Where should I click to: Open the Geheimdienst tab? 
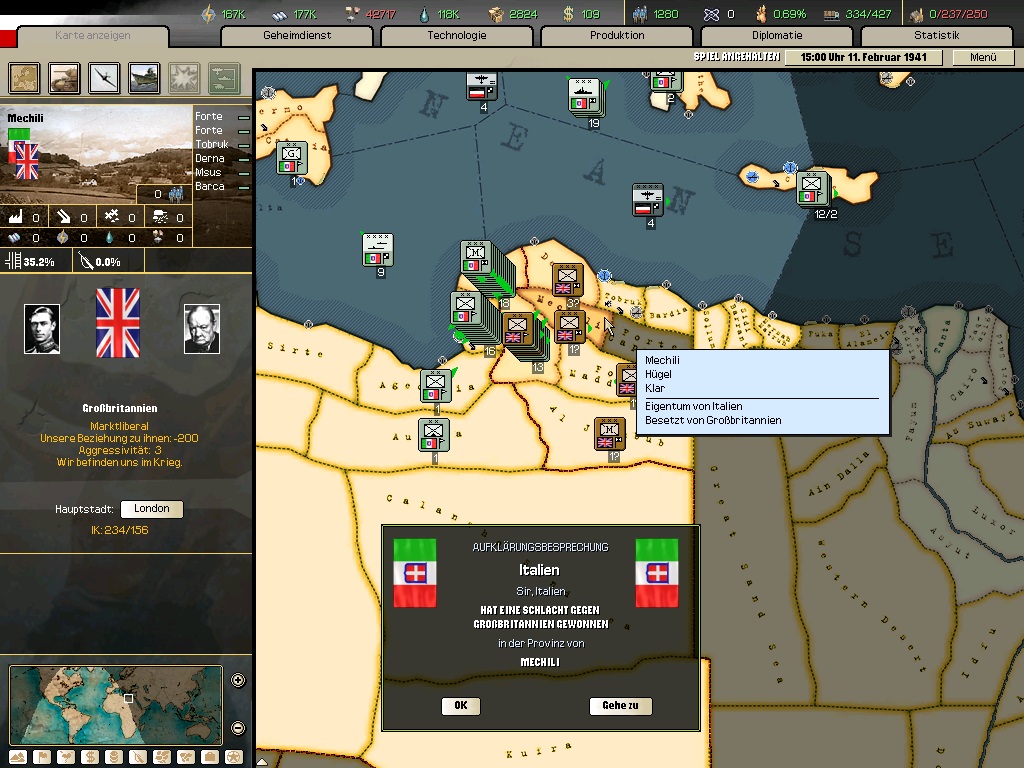(x=297, y=36)
